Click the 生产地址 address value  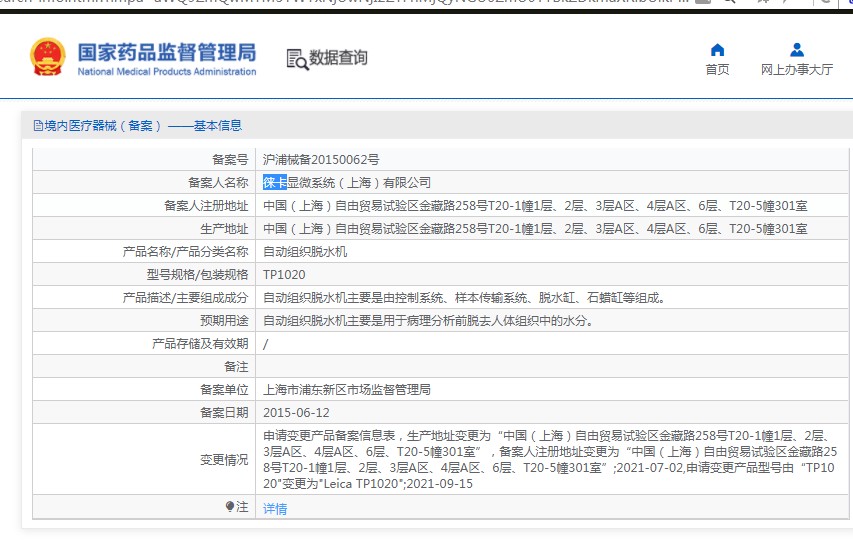click(535, 229)
